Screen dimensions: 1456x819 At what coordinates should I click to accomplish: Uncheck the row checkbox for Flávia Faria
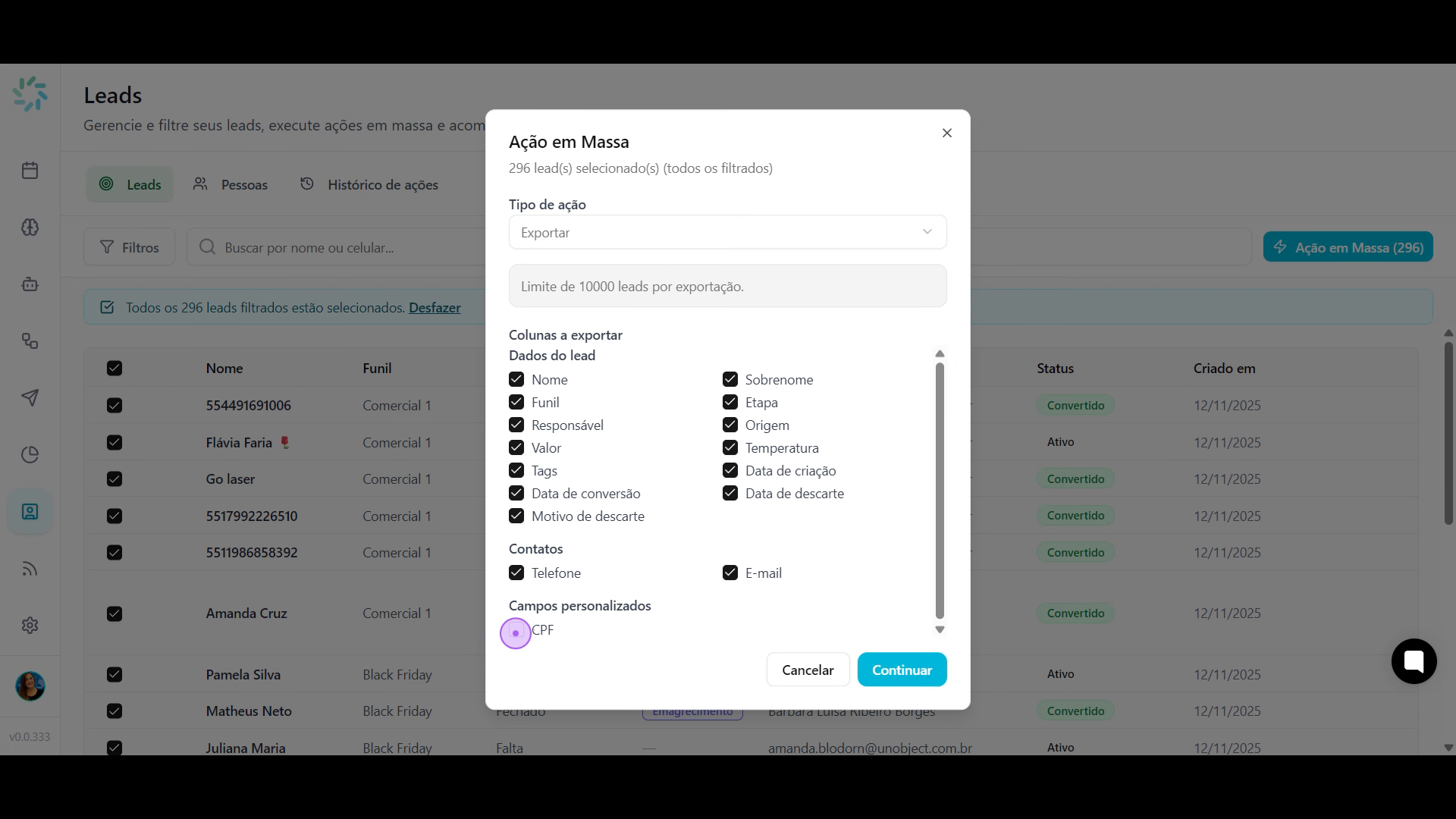(115, 442)
